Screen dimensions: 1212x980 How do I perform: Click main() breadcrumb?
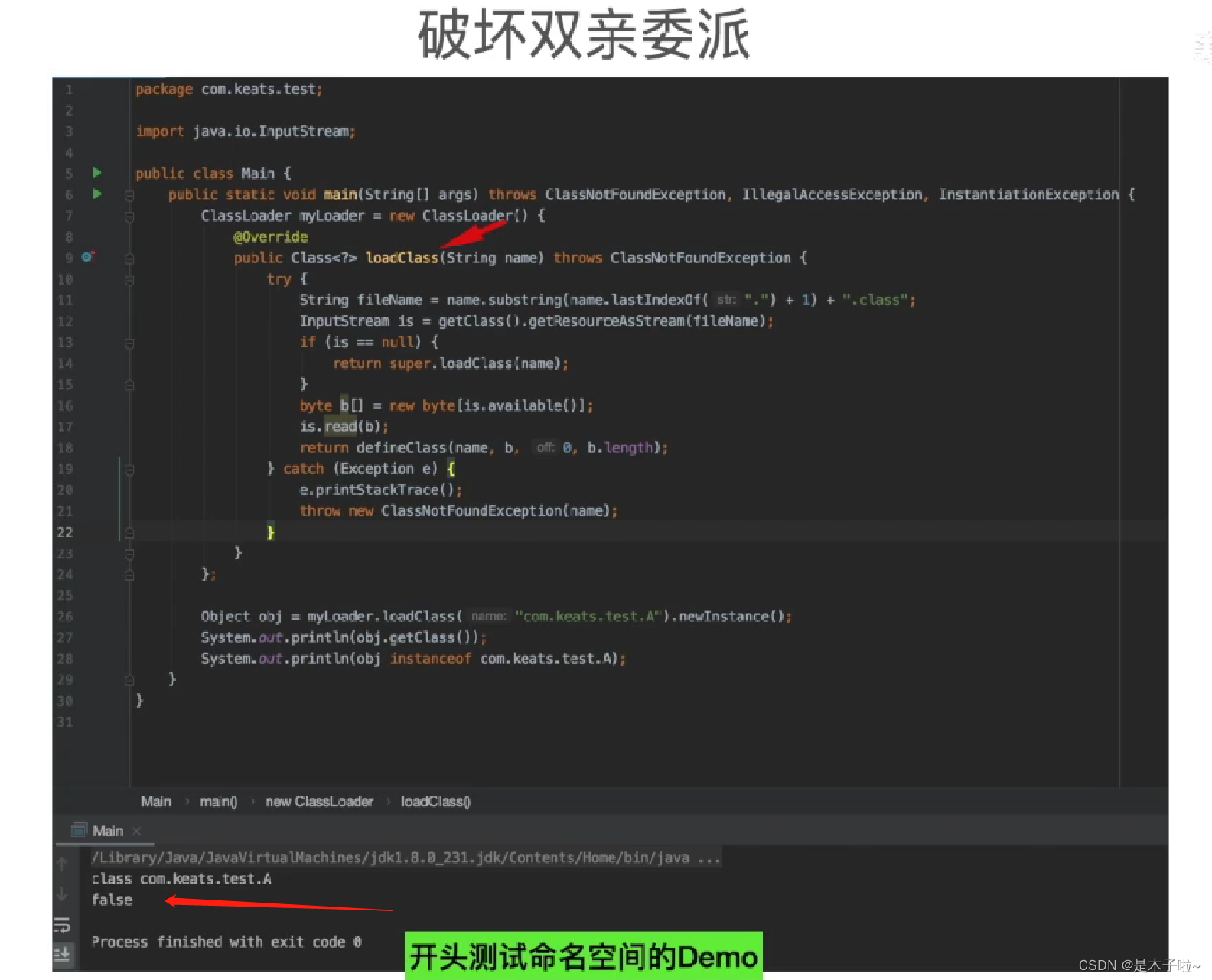pyautogui.click(x=219, y=802)
